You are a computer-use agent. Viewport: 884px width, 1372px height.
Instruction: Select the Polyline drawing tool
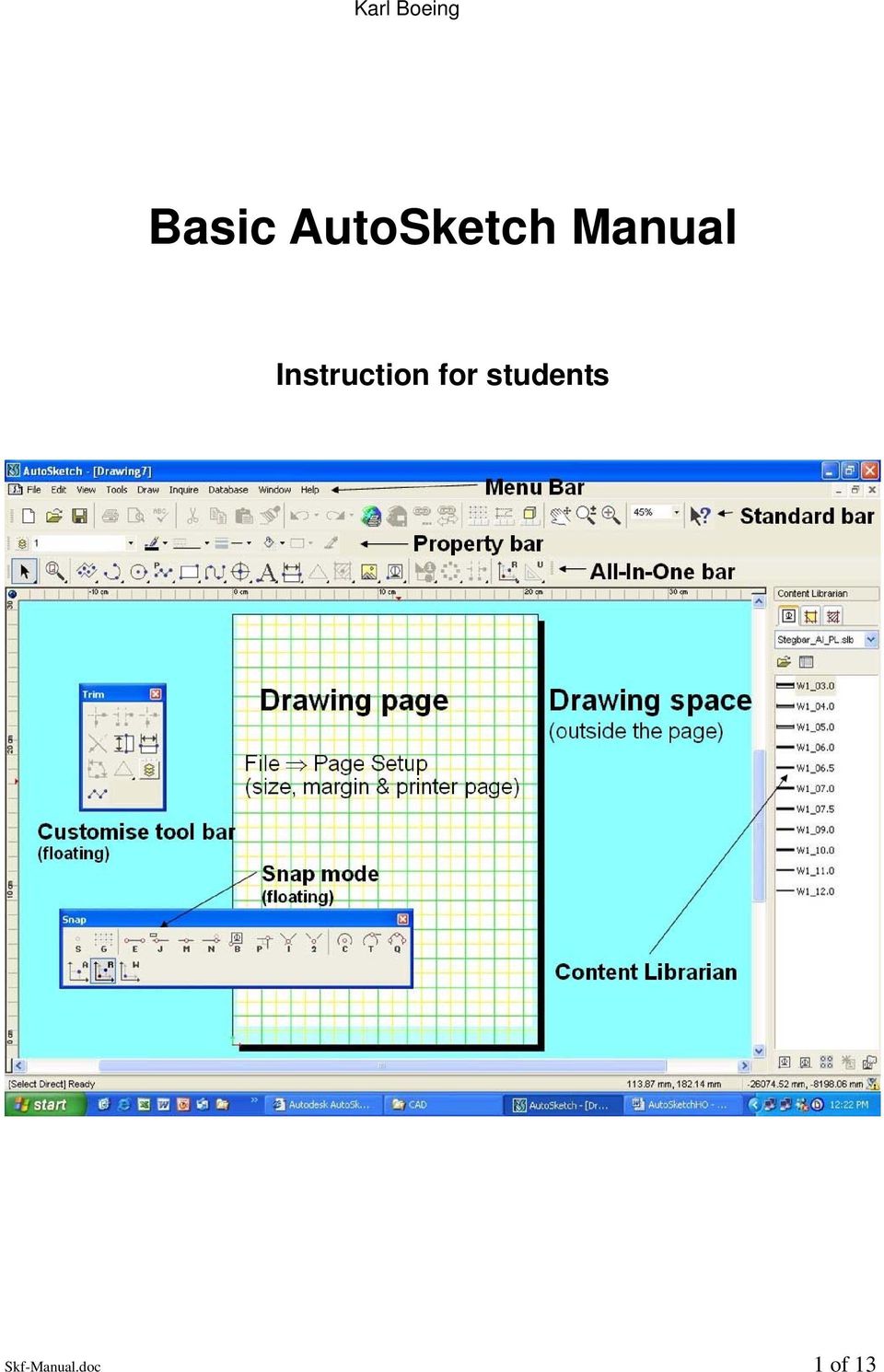point(163,572)
